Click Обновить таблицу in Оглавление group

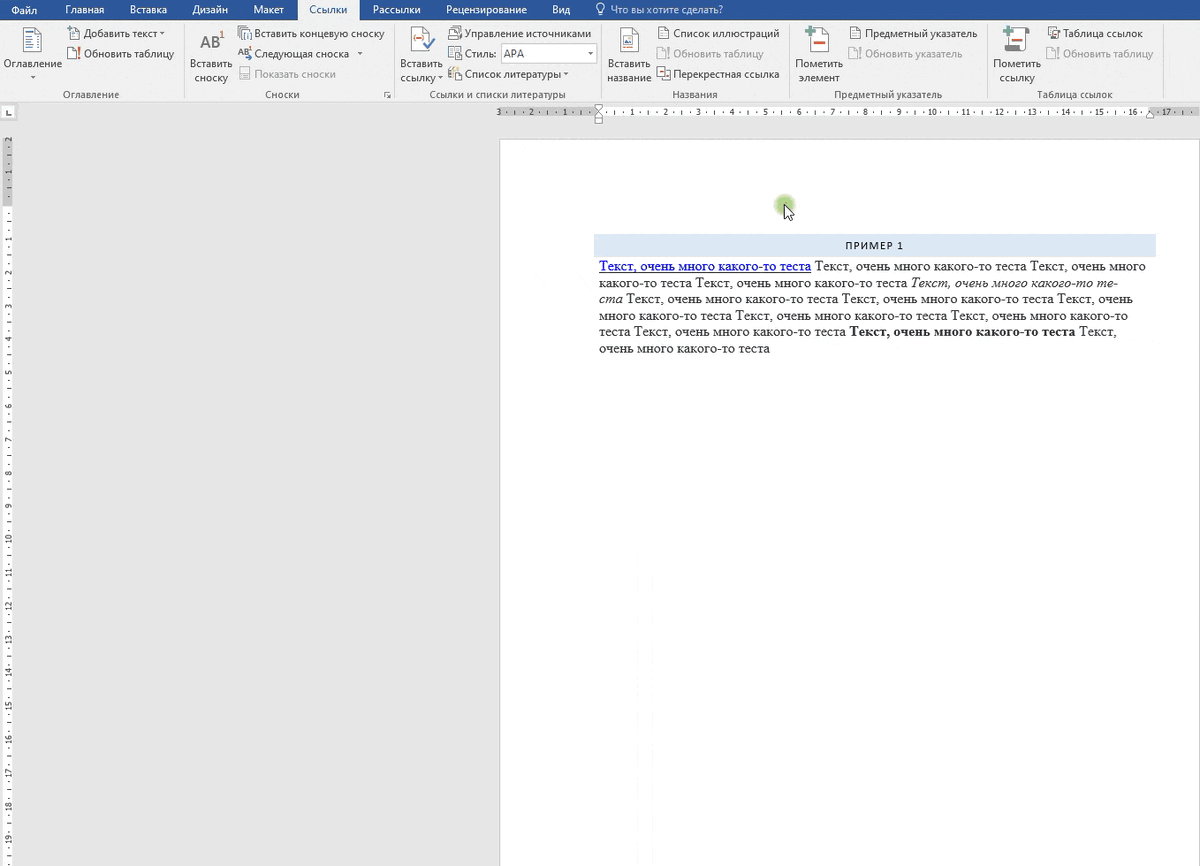pos(120,54)
